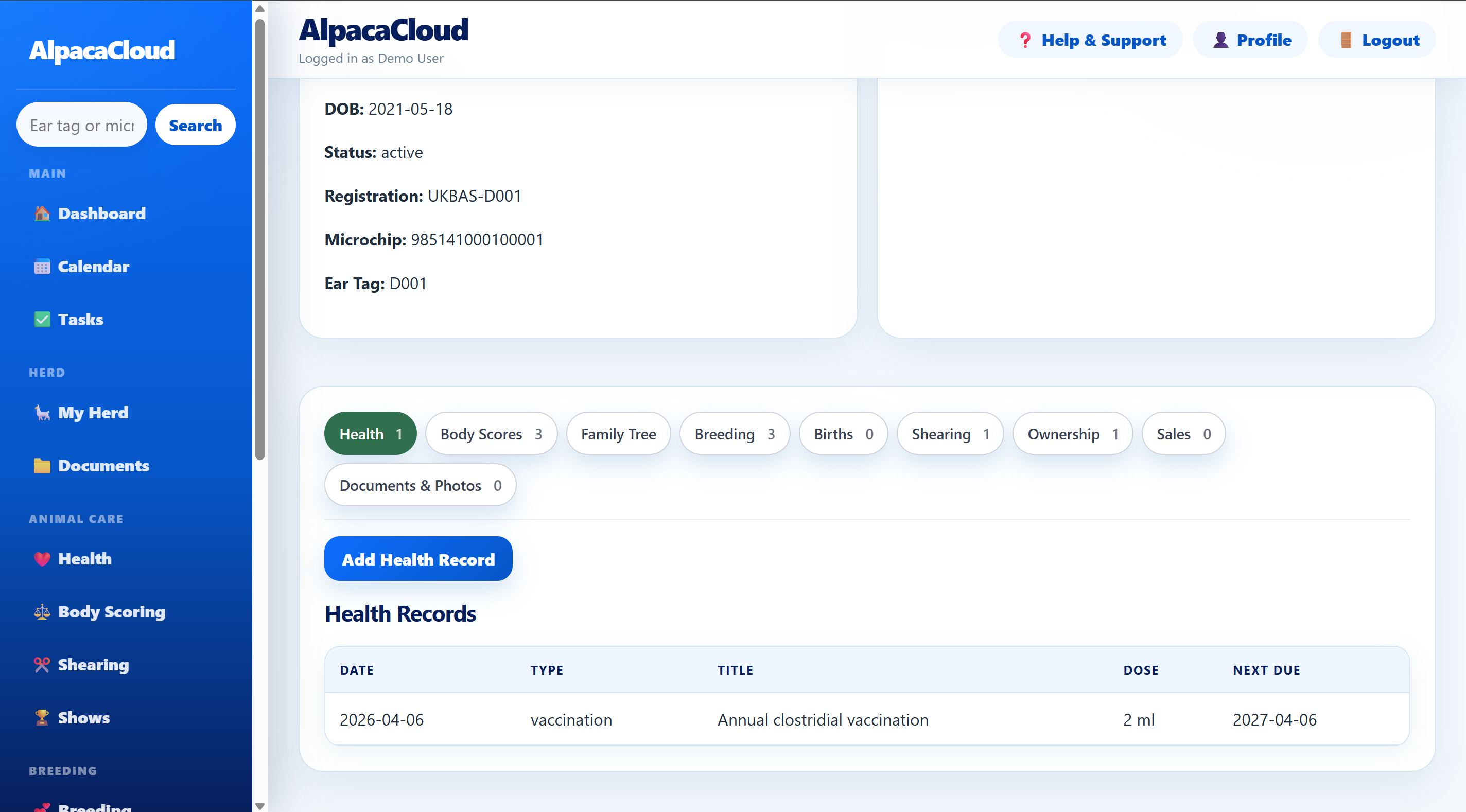Viewport: 1466px width, 812px height.
Task: Log out with the Logout button
Action: (x=1376, y=40)
